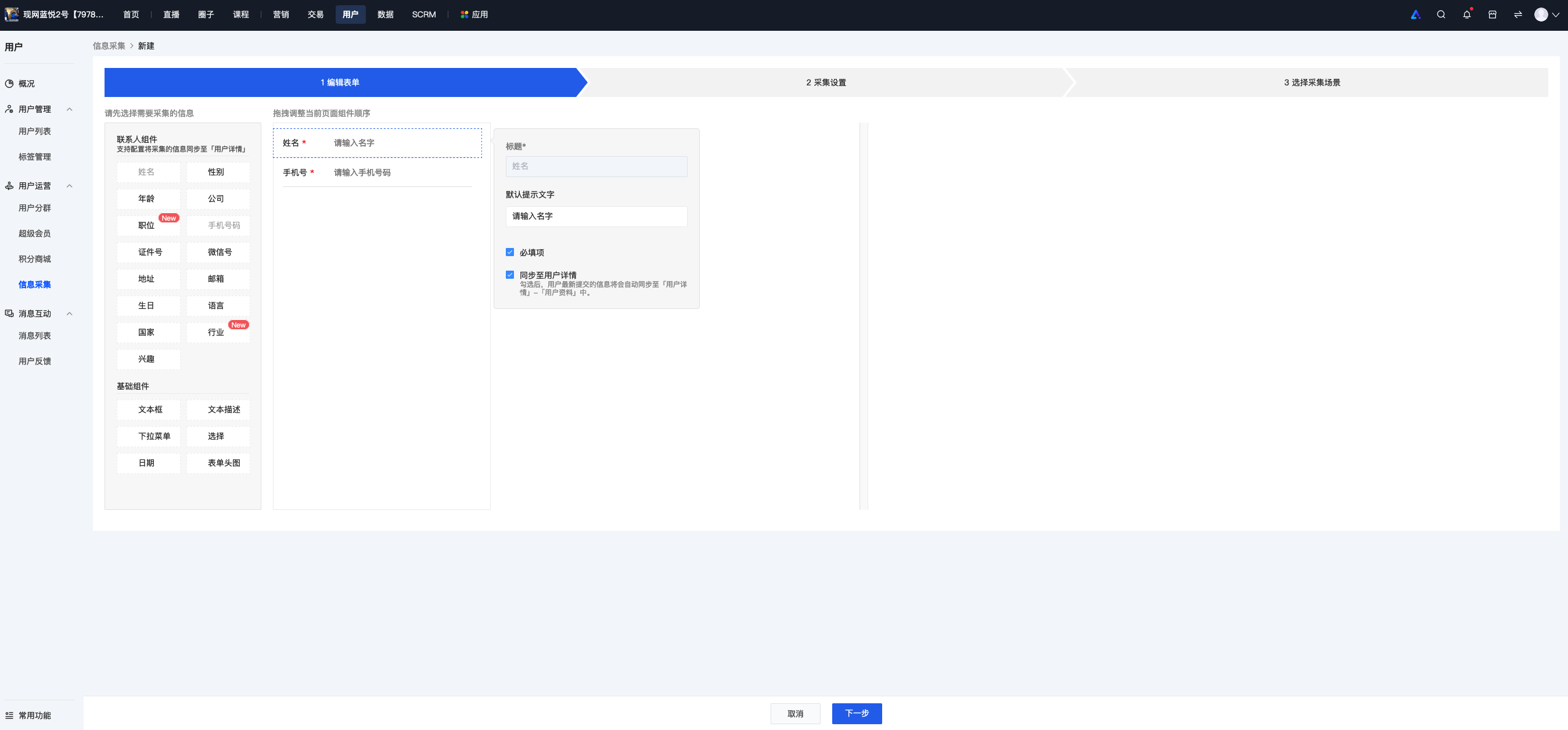Click the 用户运营 sidebar icon
The height and width of the screenshot is (730, 1568).
click(9, 186)
